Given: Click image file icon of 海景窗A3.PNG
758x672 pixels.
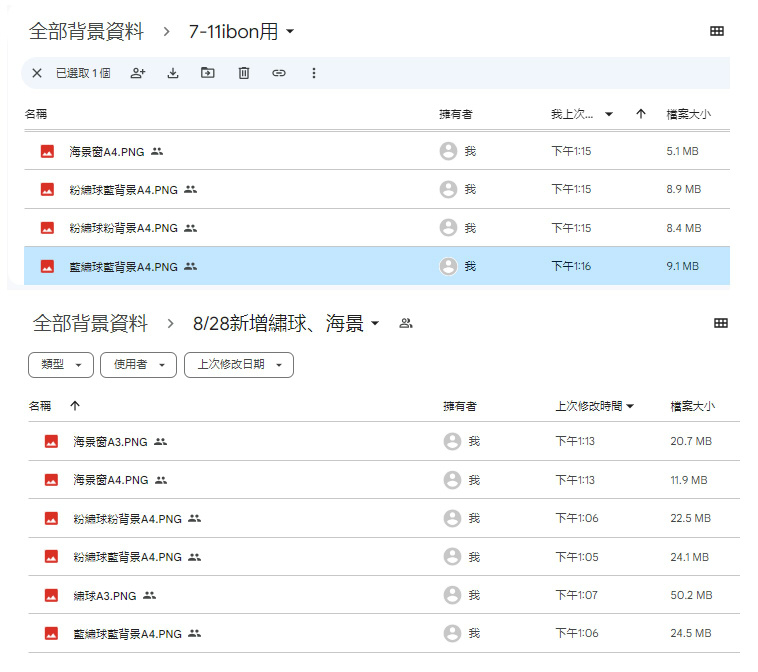Looking at the screenshot, I should click(x=51, y=441).
